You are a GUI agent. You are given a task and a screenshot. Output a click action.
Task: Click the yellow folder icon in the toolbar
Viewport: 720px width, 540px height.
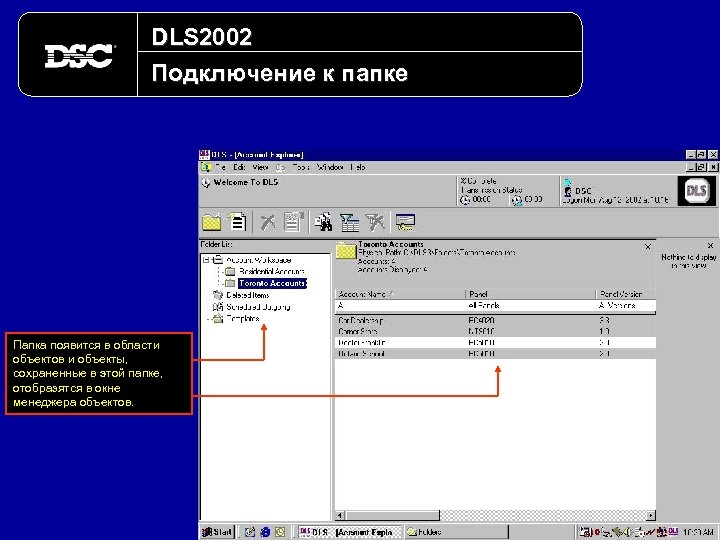tap(212, 222)
